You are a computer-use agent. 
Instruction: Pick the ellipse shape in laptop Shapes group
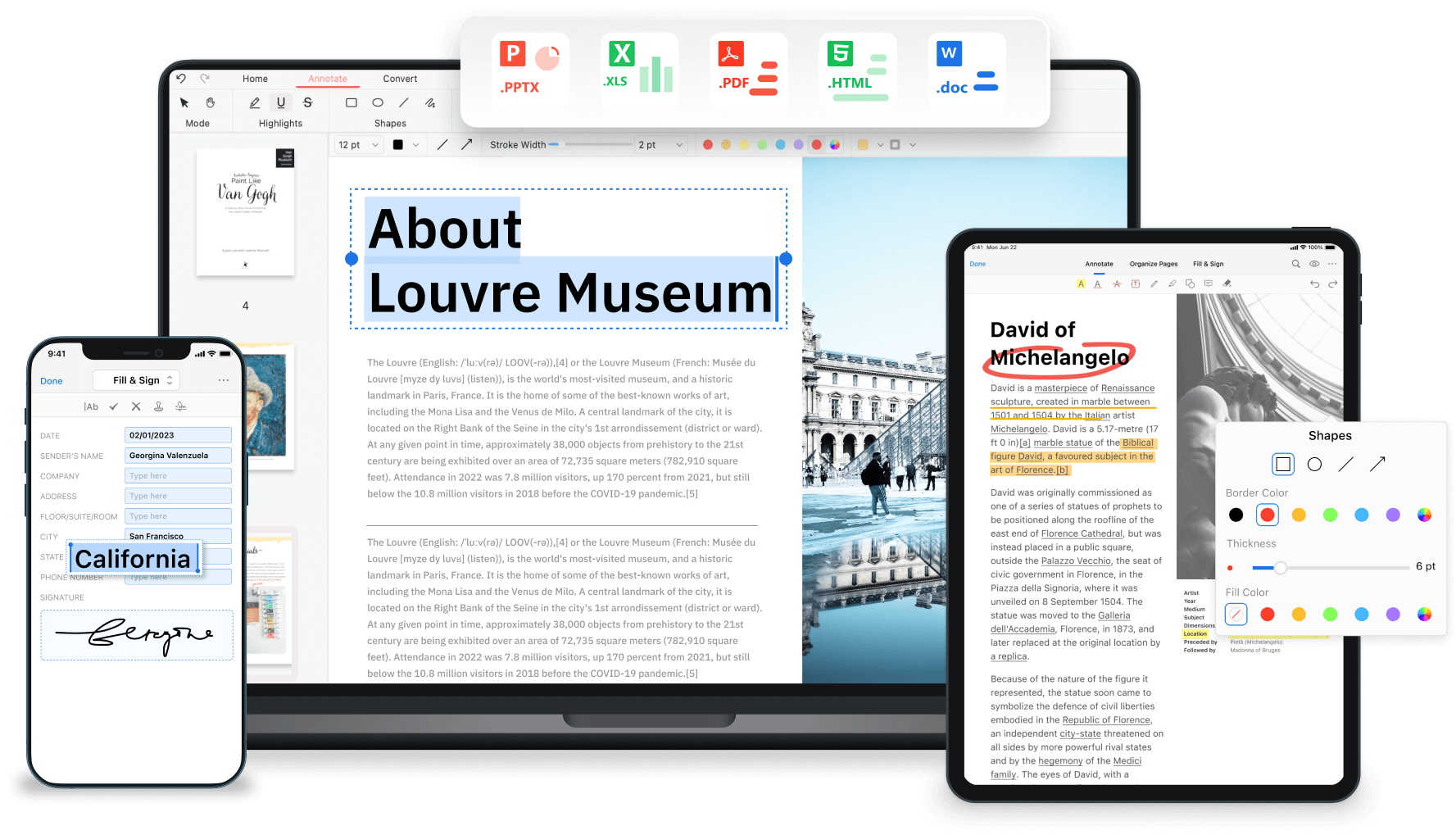point(378,102)
